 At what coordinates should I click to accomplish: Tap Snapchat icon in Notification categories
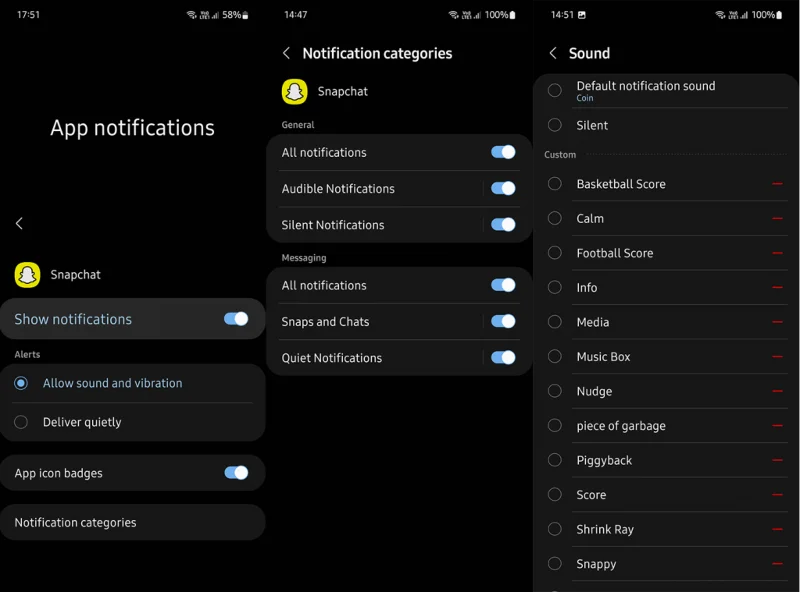click(x=294, y=92)
